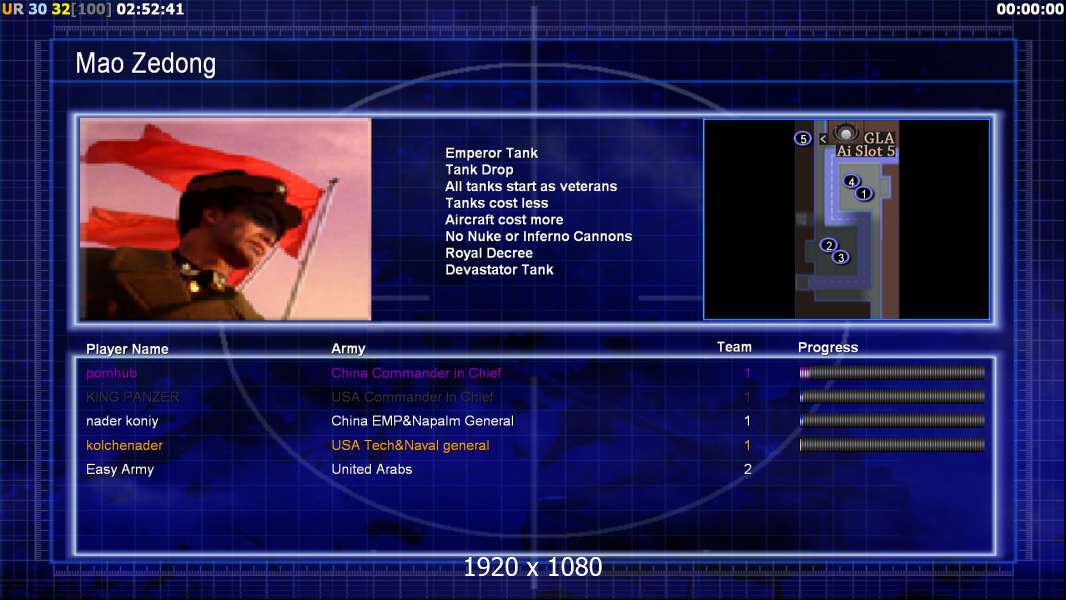Select player kolchenader
Viewport: 1066px width, 600px height.
pos(124,445)
